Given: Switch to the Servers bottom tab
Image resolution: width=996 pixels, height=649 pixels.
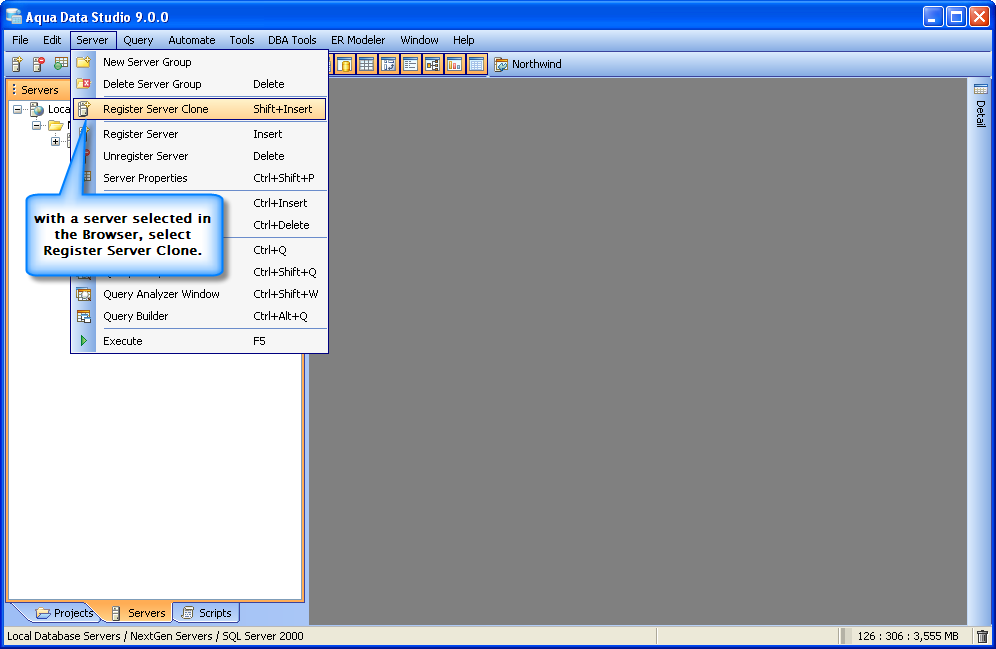Looking at the screenshot, I should pos(138,613).
